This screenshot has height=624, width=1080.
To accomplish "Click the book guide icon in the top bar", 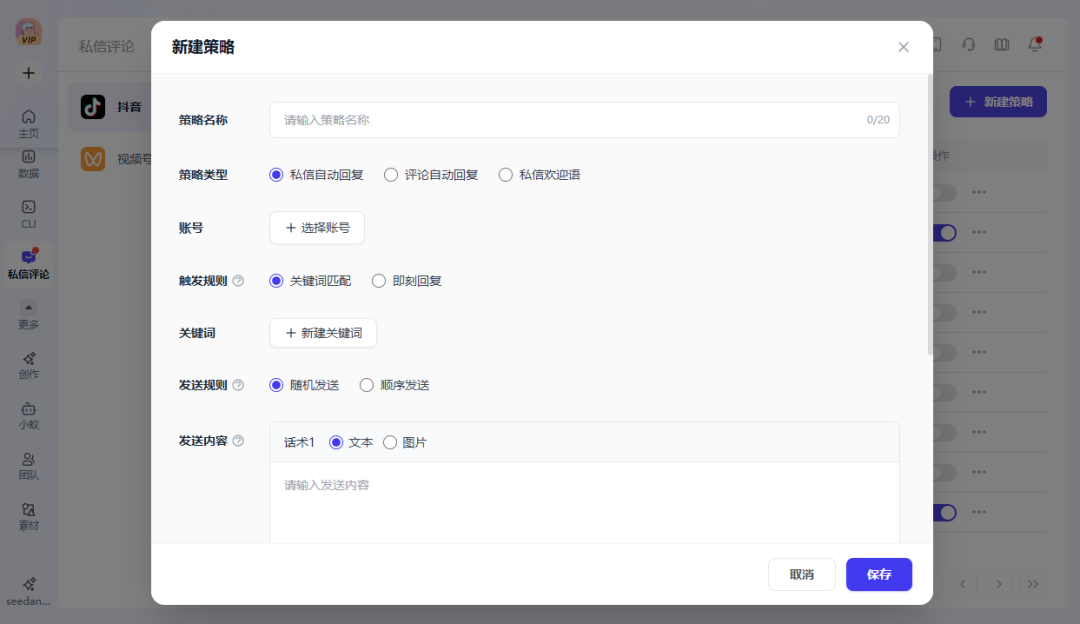I will [x=1001, y=45].
